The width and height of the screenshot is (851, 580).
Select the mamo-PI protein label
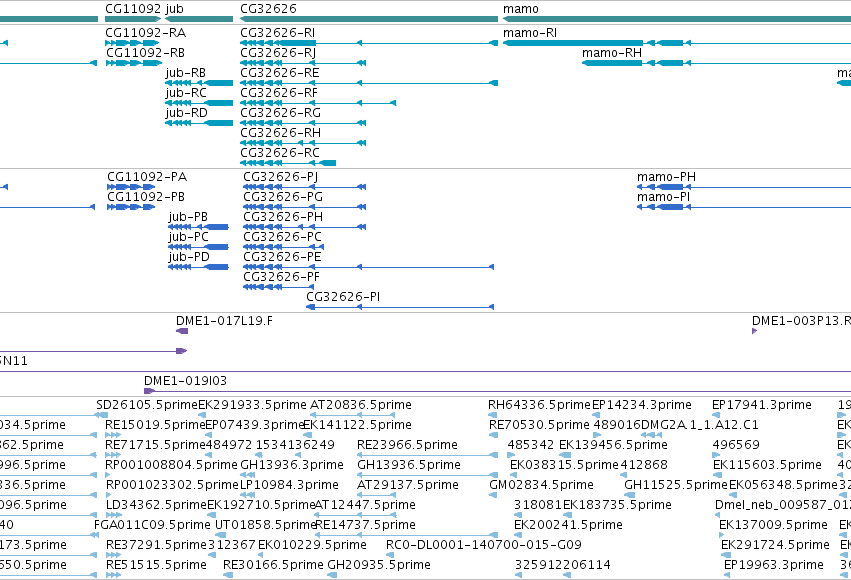tap(663, 197)
